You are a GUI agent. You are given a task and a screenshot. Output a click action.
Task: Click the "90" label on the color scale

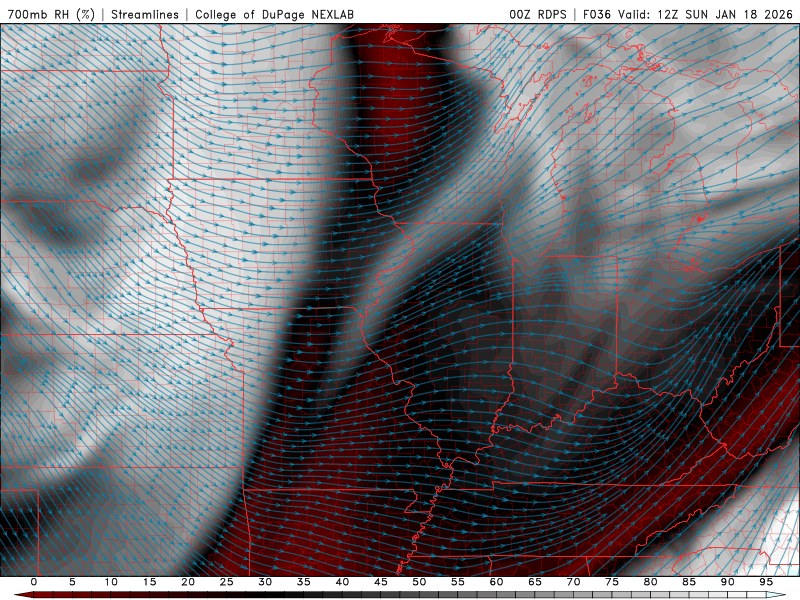point(727,582)
